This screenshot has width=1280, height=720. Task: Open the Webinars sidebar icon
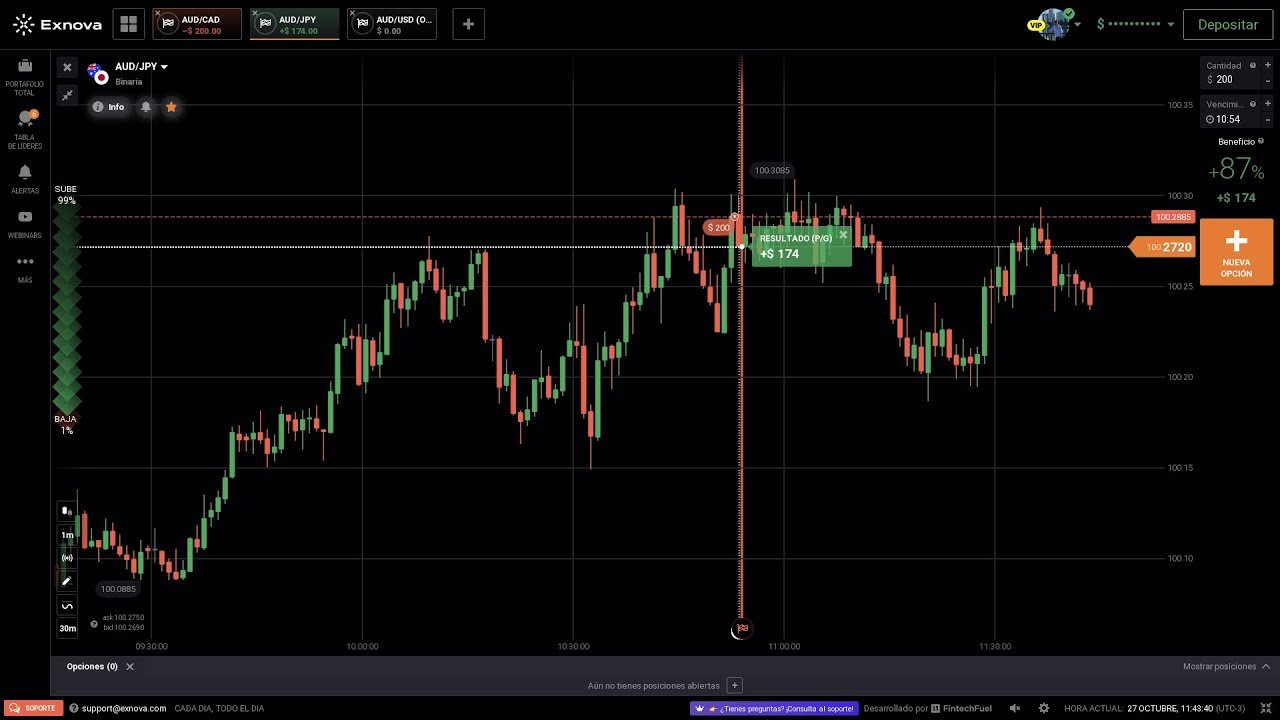coord(25,222)
